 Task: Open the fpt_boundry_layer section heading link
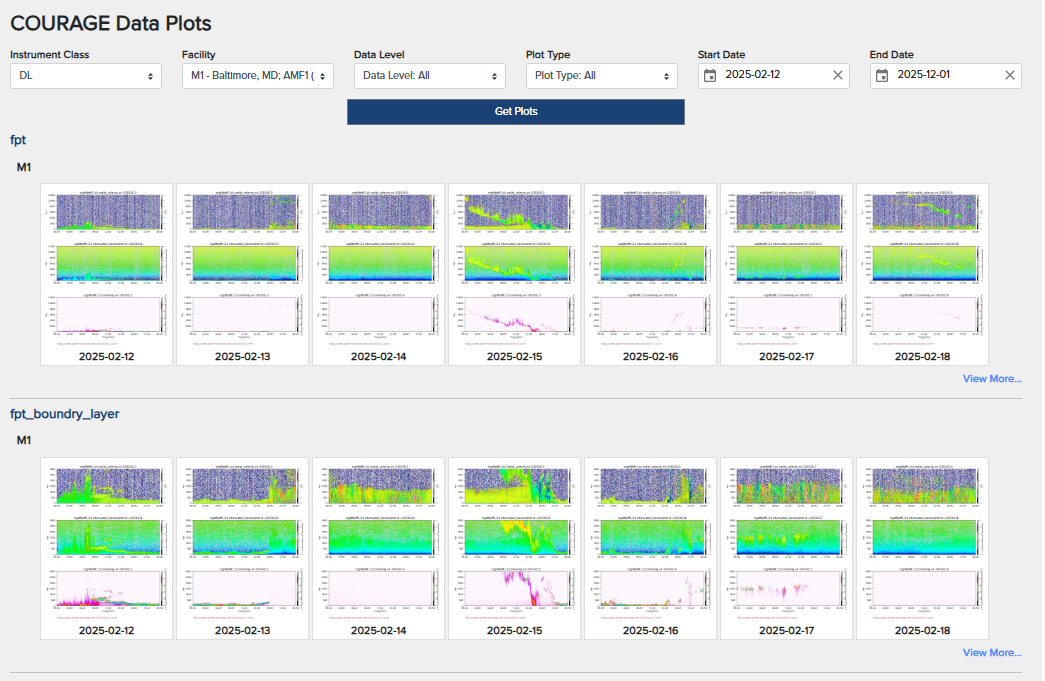(65, 414)
